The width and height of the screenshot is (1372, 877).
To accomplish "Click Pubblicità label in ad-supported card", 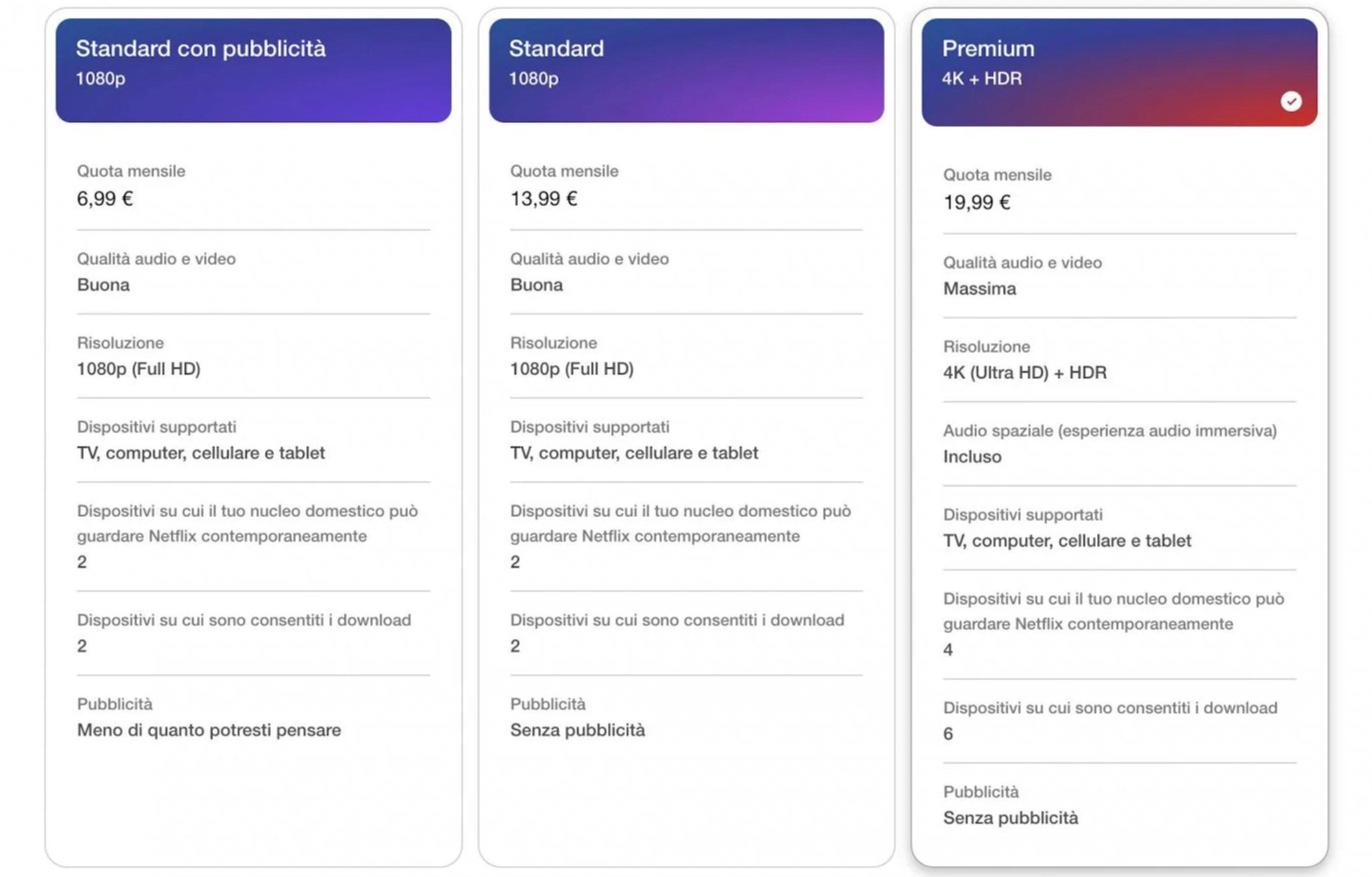I will 114,704.
